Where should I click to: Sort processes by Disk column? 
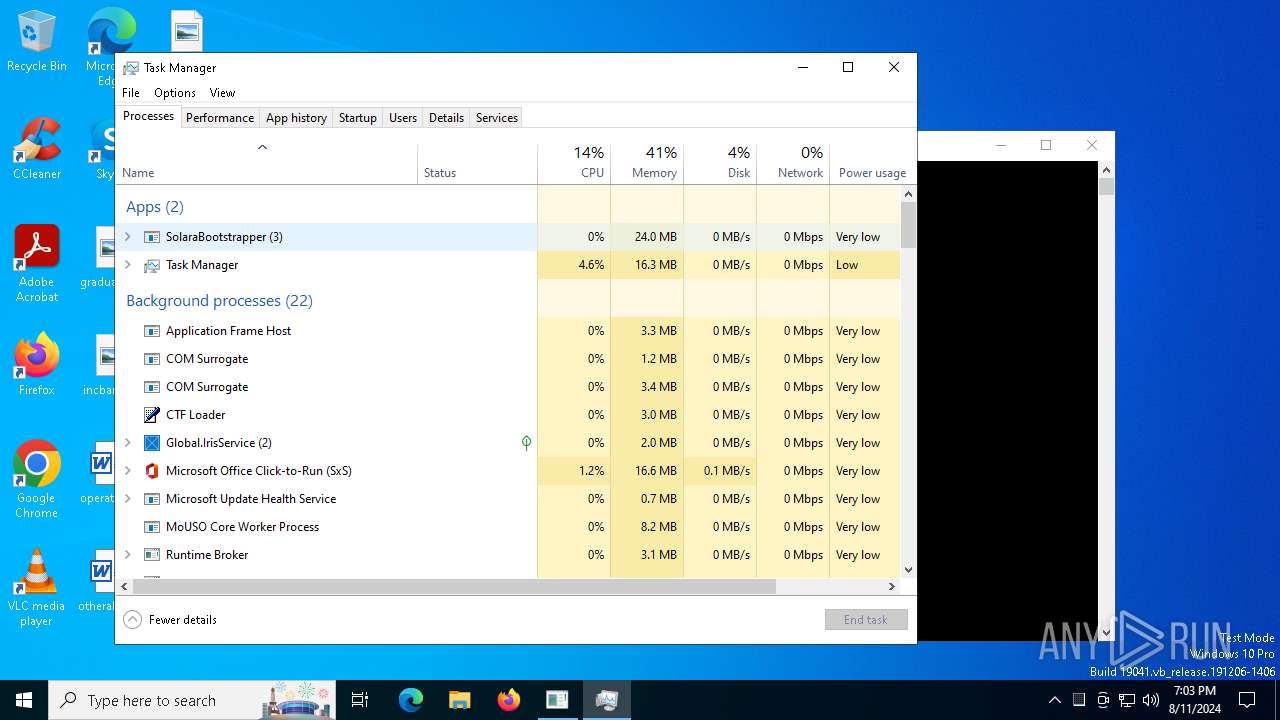tap(720, 163)
